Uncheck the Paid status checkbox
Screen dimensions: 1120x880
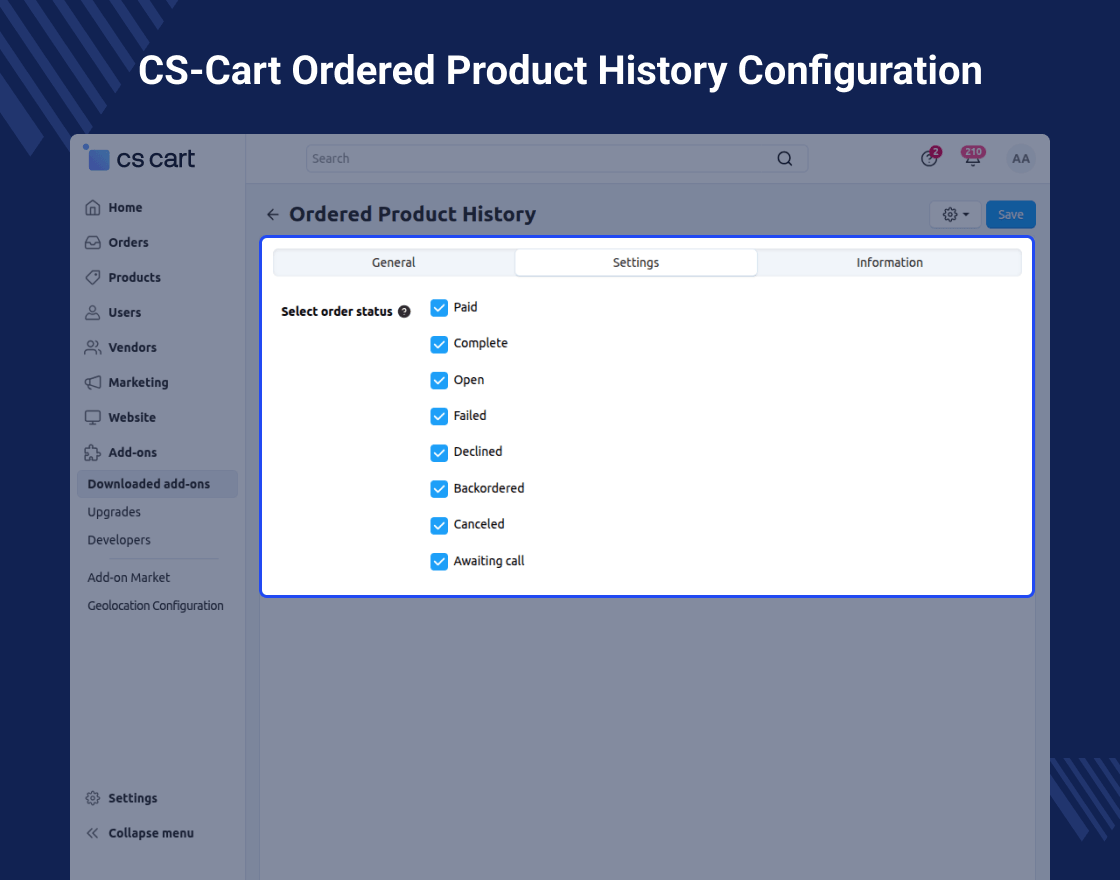(x=439, y=308)
